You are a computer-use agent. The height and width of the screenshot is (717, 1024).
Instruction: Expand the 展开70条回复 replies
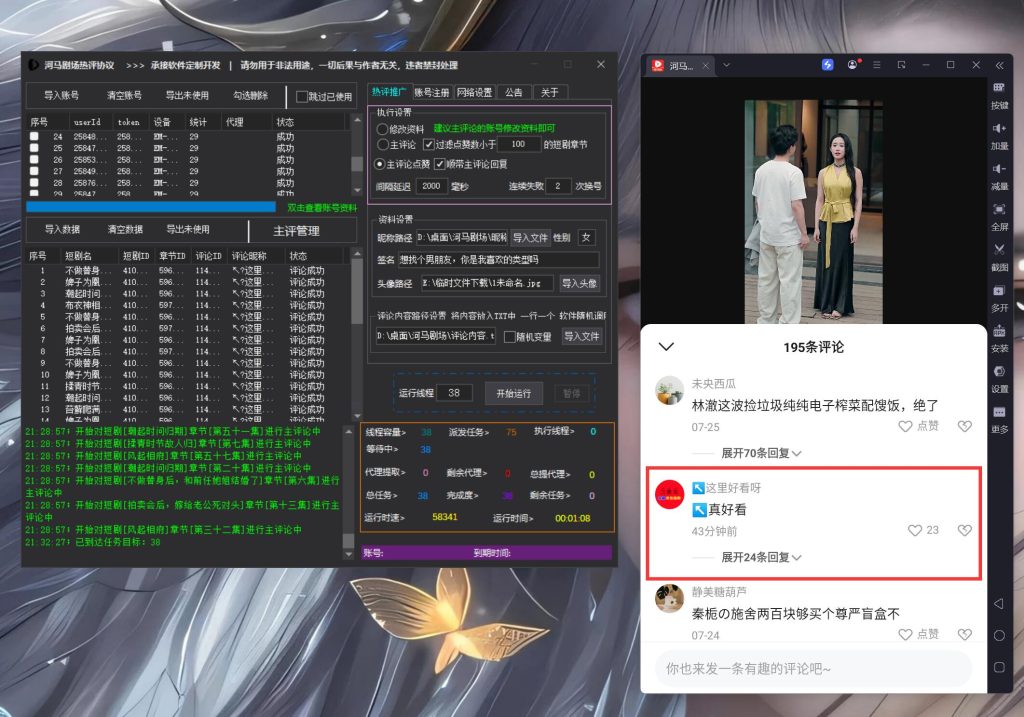[x=756, y=453]
